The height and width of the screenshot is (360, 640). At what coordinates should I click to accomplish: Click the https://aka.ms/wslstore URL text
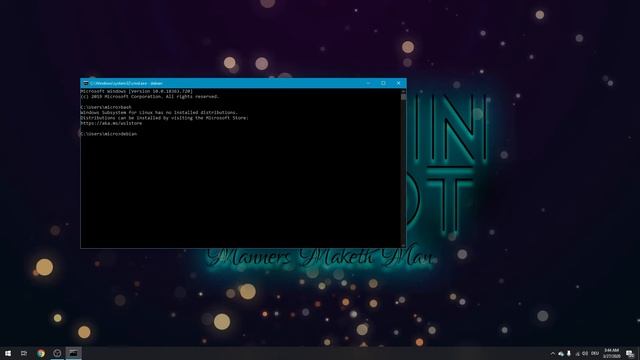111,123
